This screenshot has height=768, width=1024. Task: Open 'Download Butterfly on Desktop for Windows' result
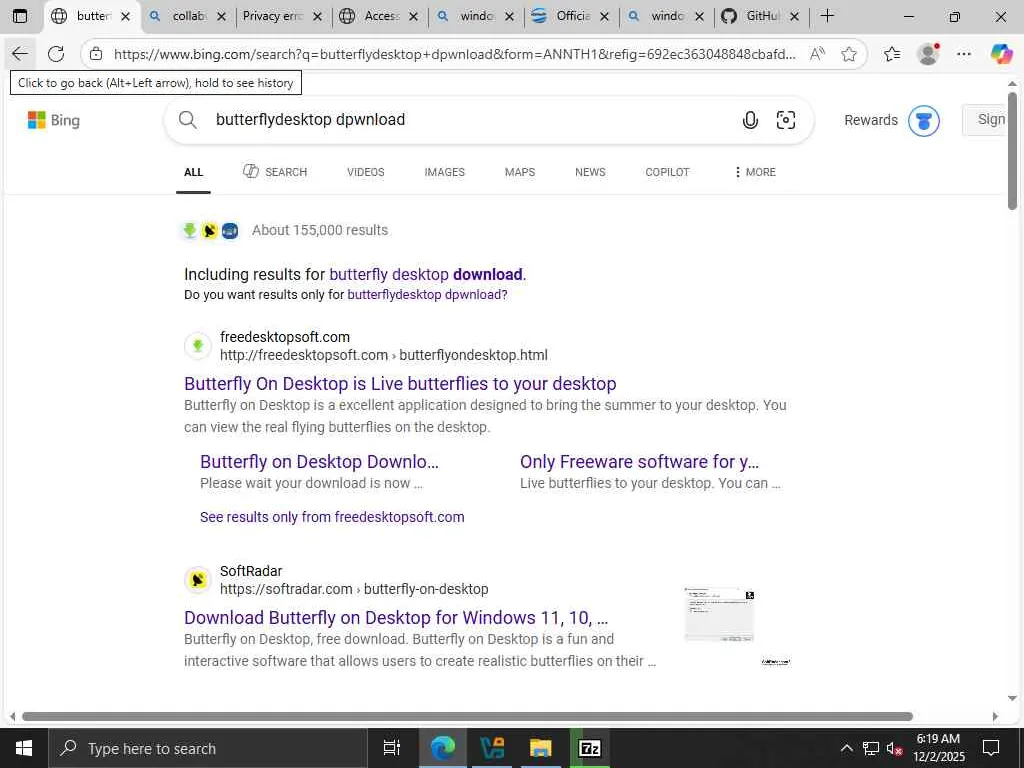[x=396, y=617]
